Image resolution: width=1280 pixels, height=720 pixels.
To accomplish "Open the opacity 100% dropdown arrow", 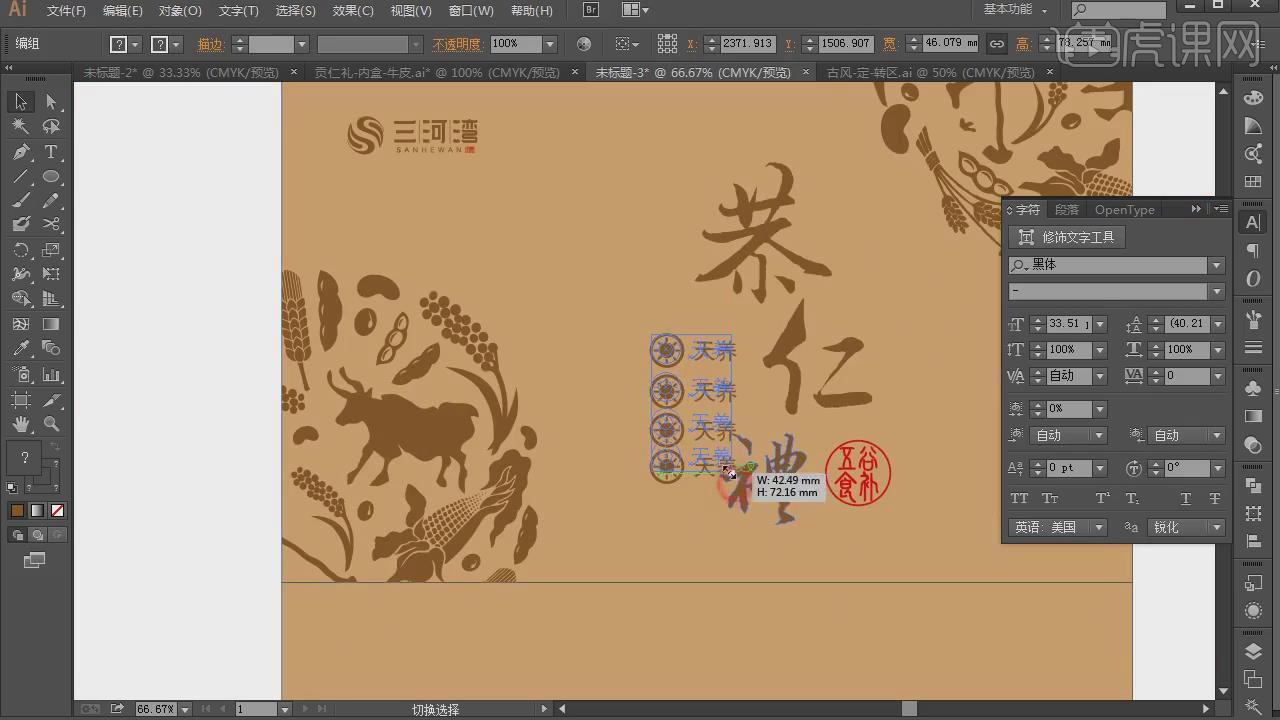I will [549, 44].
